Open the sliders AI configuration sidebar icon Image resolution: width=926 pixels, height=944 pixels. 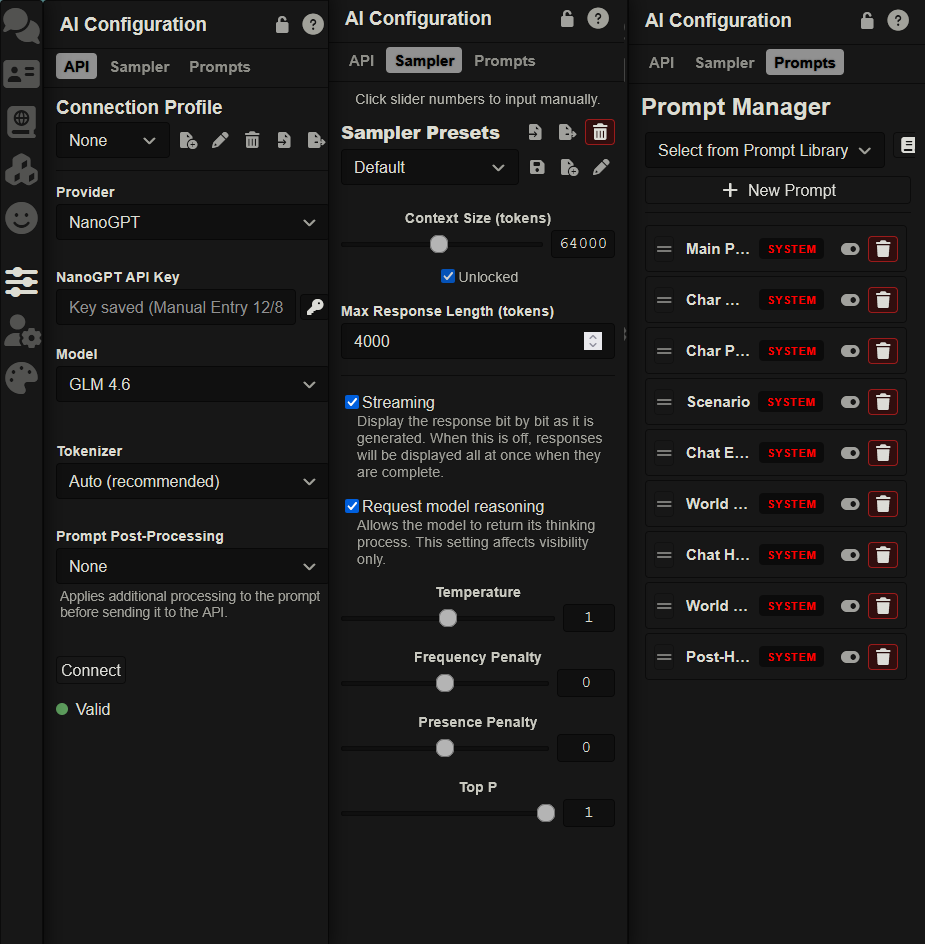(x=21, y=282)
